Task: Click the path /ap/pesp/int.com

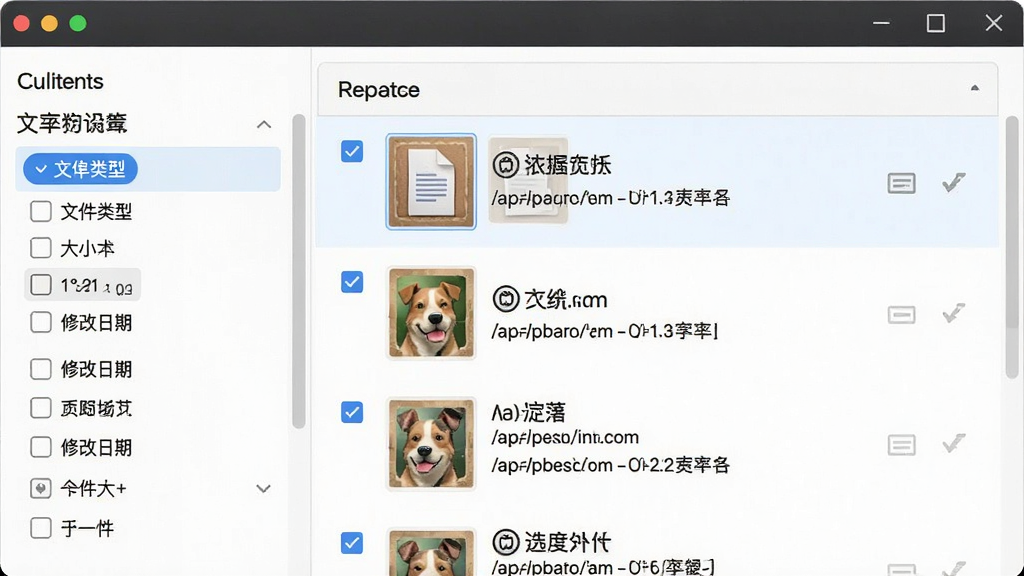Action: 565,438
